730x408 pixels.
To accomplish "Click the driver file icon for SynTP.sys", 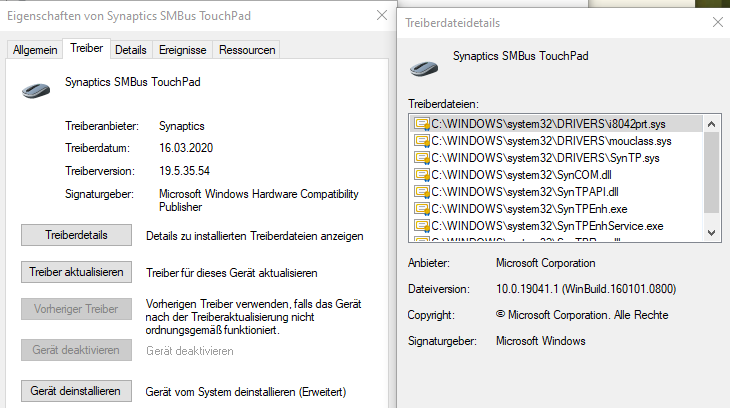I will click(422, 158).
